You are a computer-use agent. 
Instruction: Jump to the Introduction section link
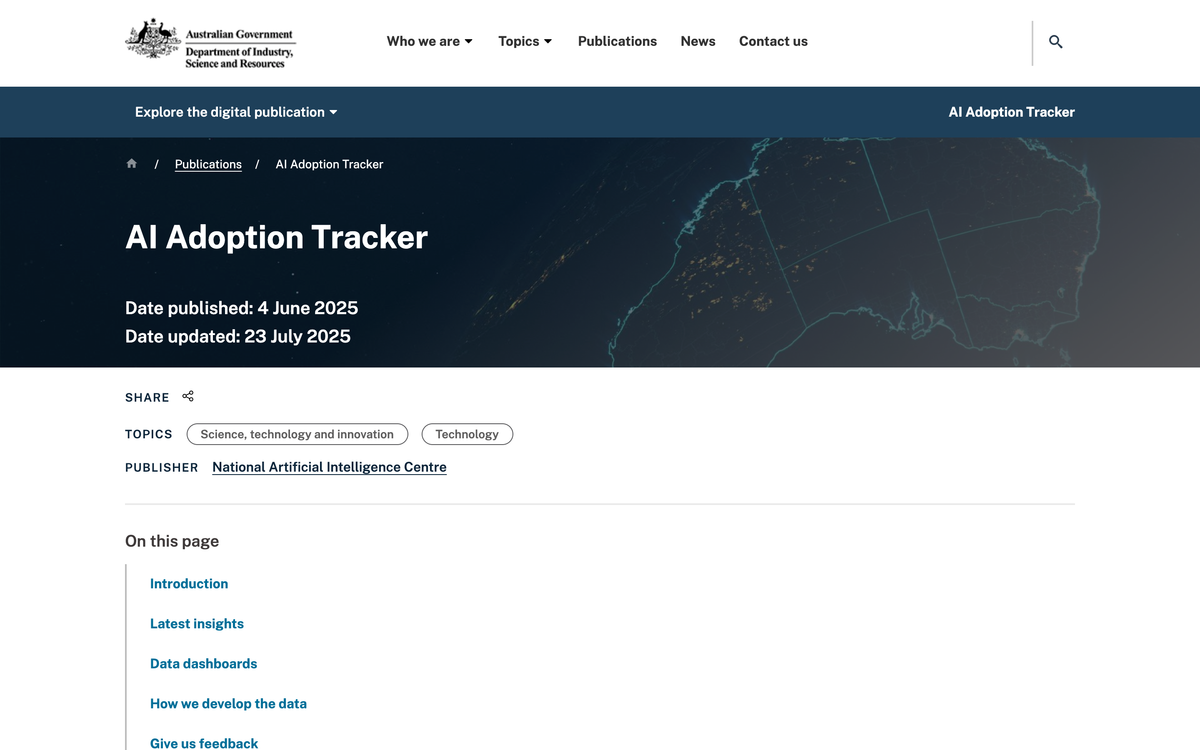click(189, 583)
